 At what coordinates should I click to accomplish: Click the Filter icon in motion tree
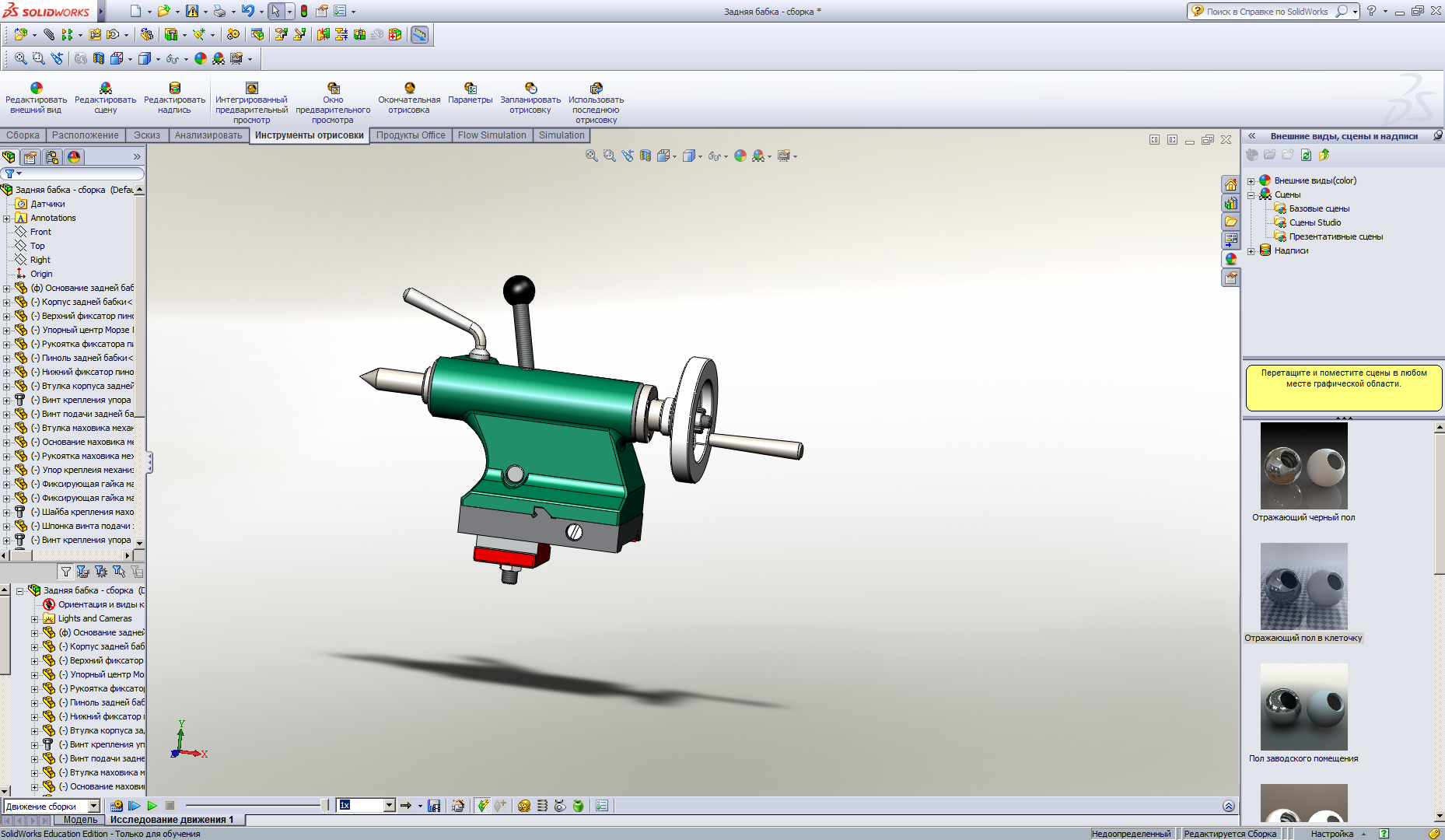tap(66, 572)
